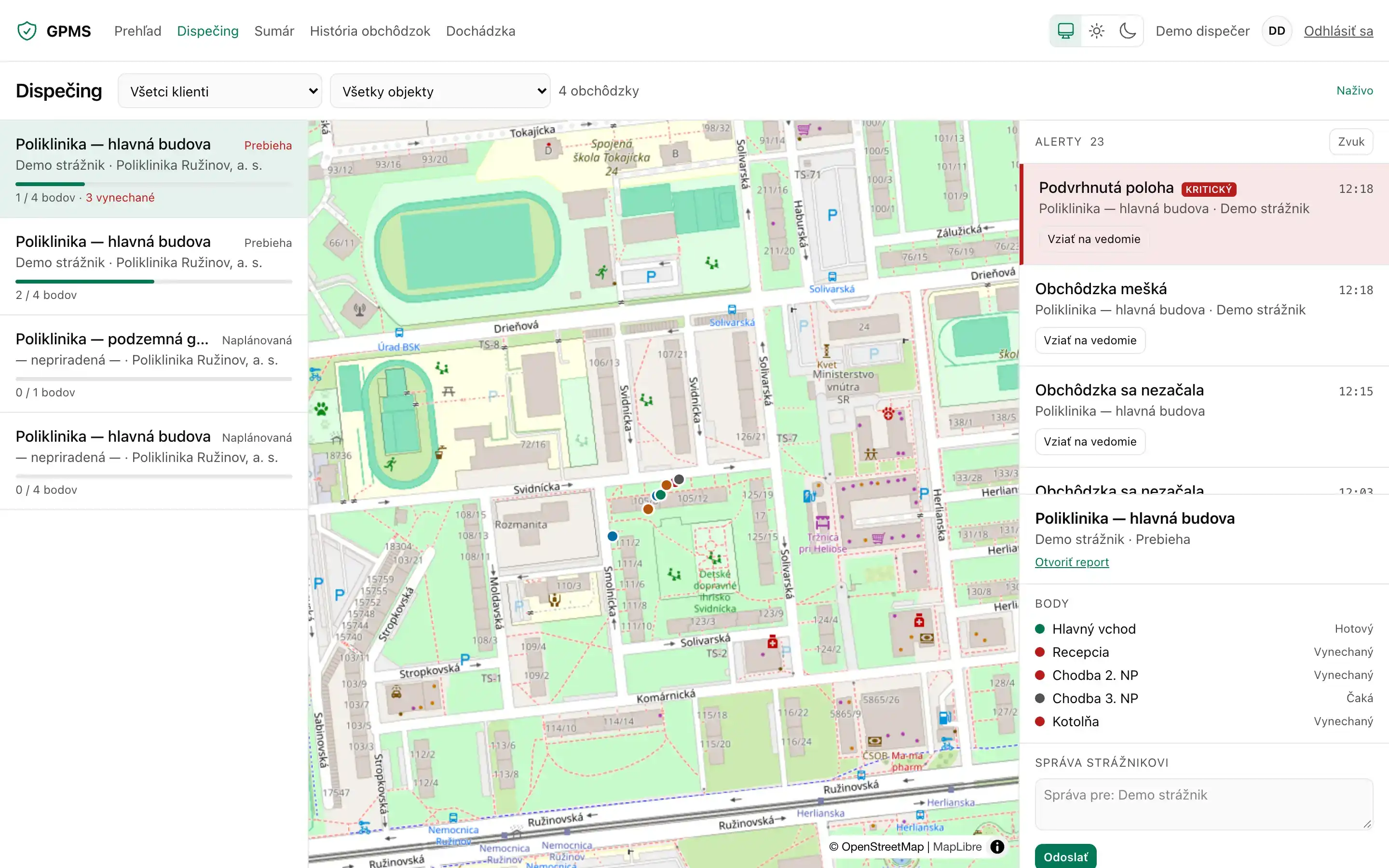Open the Všetci klienti dropdown
Screen dimensions: 1389x868
(x=220, y=91)
